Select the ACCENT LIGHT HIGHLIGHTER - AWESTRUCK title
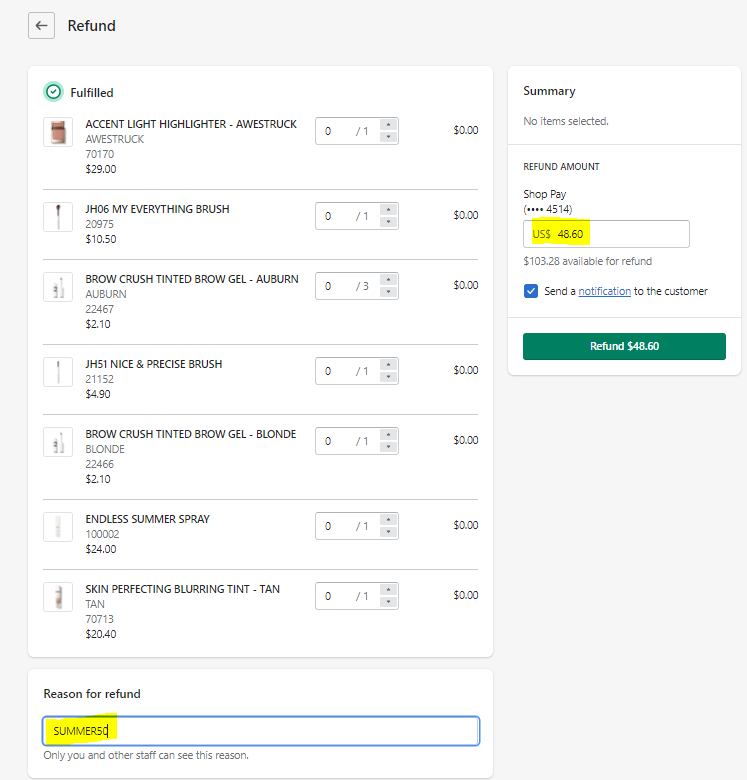 click(191, 124)
